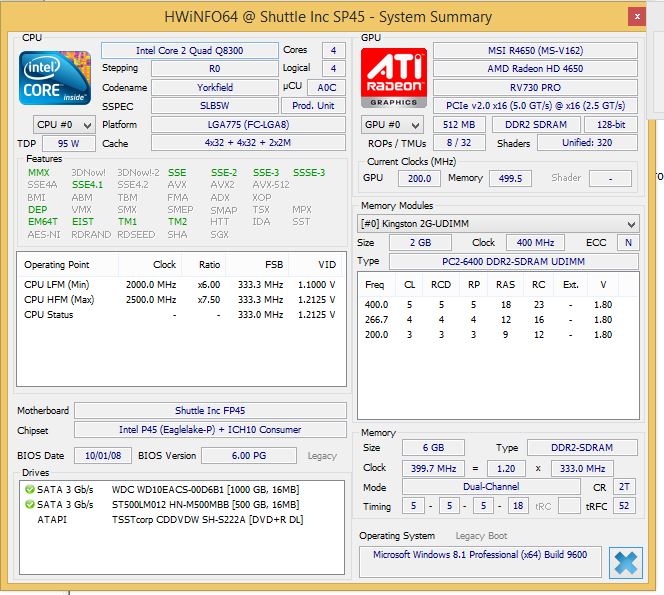Click the 399.7 MHz memory clock value

(433, 468)
